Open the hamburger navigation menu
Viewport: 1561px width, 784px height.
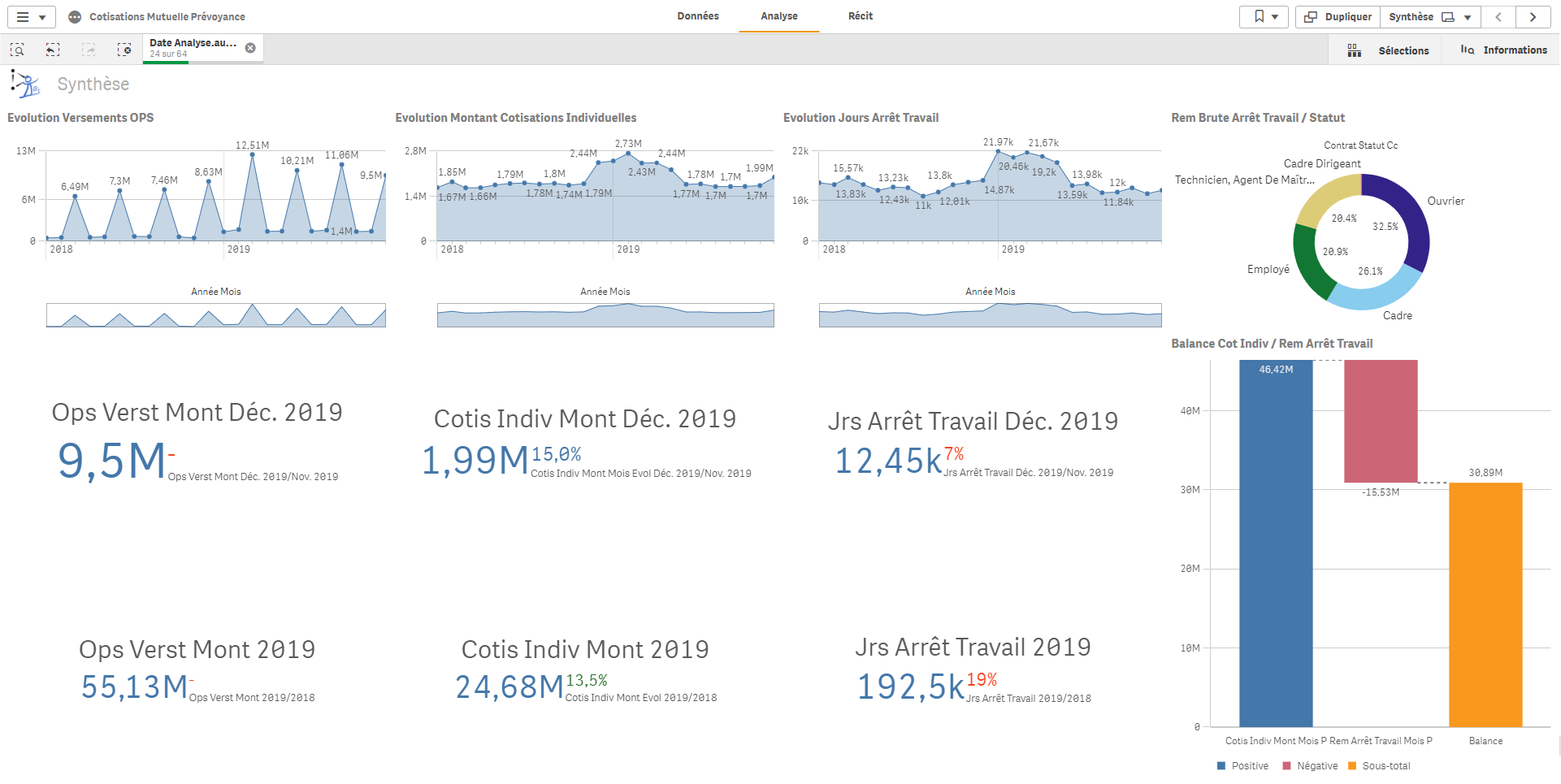[x=32, y=16]
